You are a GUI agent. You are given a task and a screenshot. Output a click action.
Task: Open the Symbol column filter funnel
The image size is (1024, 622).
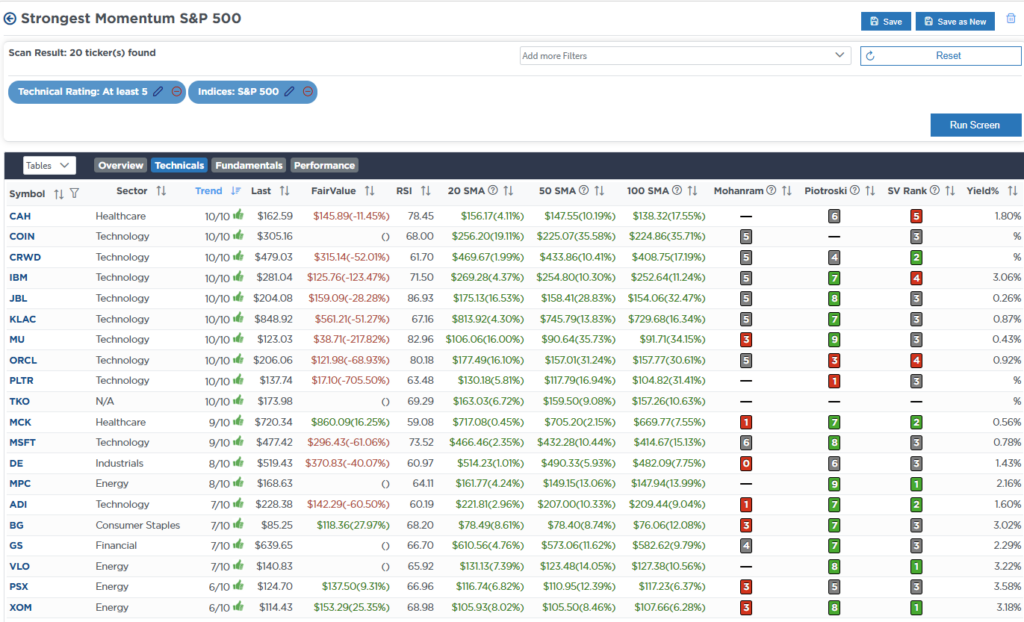pyautogui.click(x=74, y=193)
